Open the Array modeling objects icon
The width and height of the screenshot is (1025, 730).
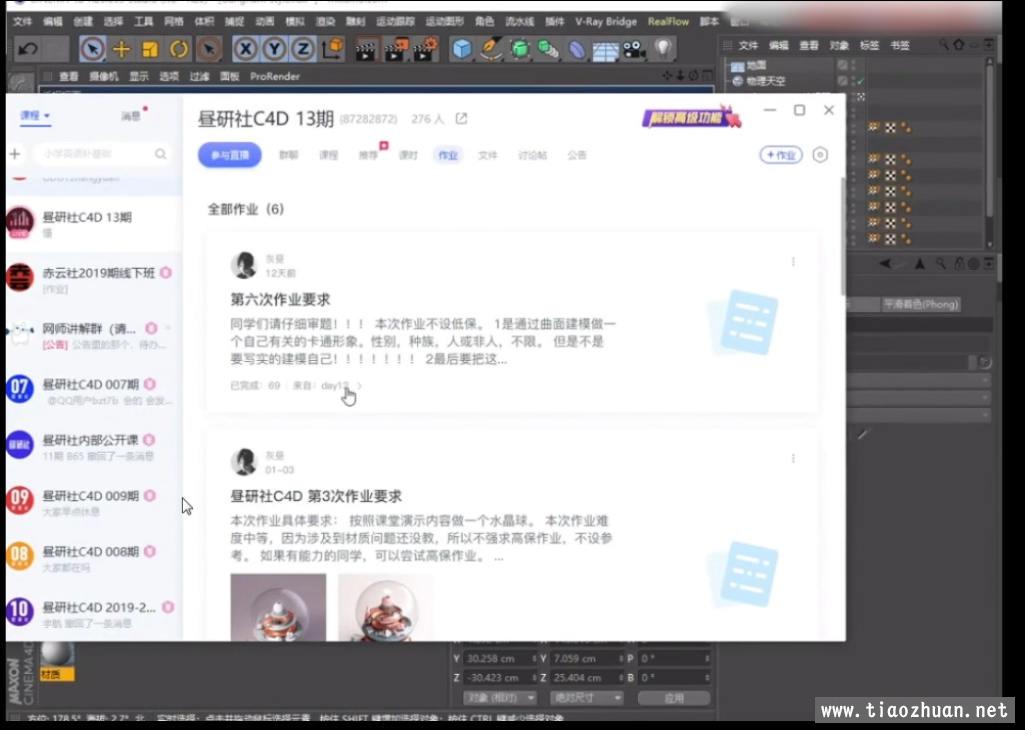click(548, 49)
